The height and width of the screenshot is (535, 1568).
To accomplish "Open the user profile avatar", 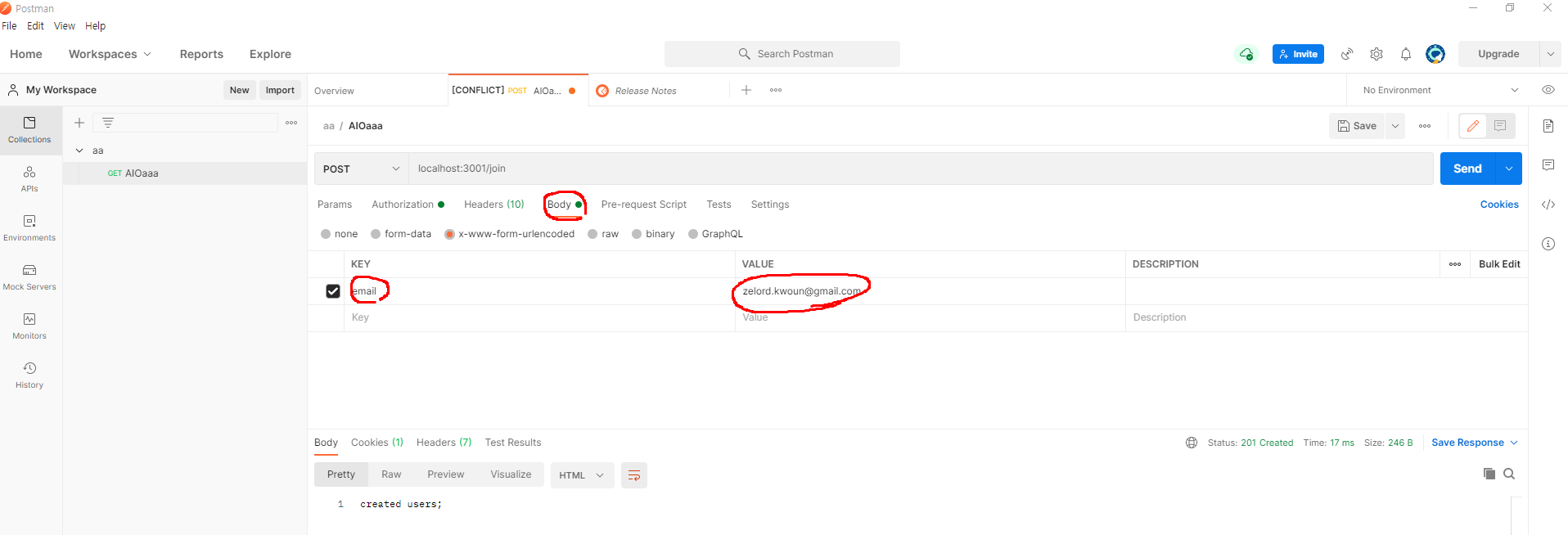I will (1435, 54).
